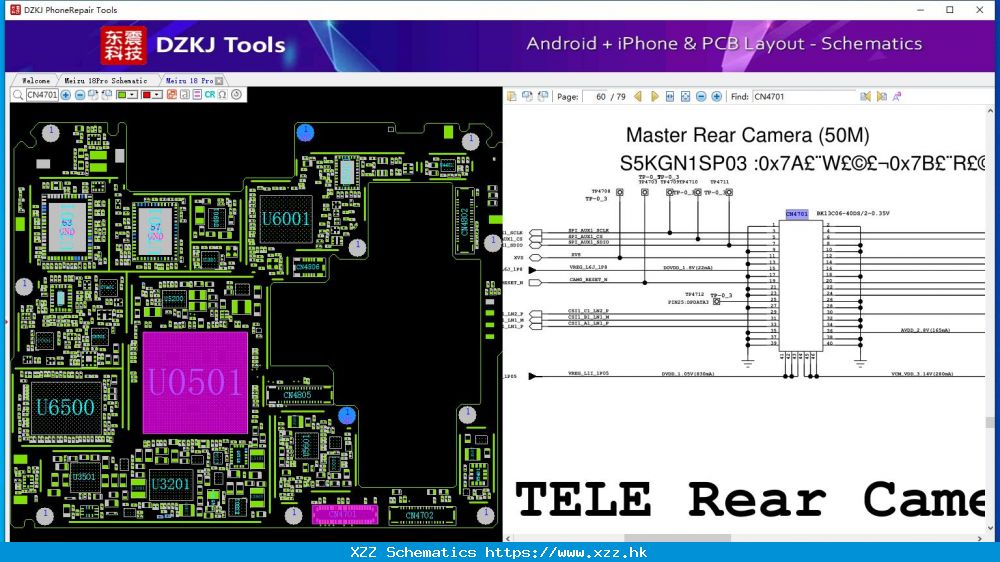Viewport: 1000px width, 562px height.
Task: Click the Find field containing CN4701
Action: (x=804, y=96)
